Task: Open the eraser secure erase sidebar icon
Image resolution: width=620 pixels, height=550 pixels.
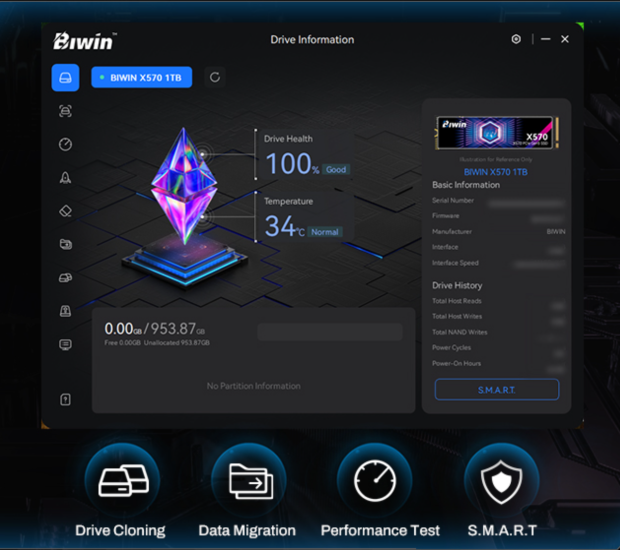Action: (65, 211)
